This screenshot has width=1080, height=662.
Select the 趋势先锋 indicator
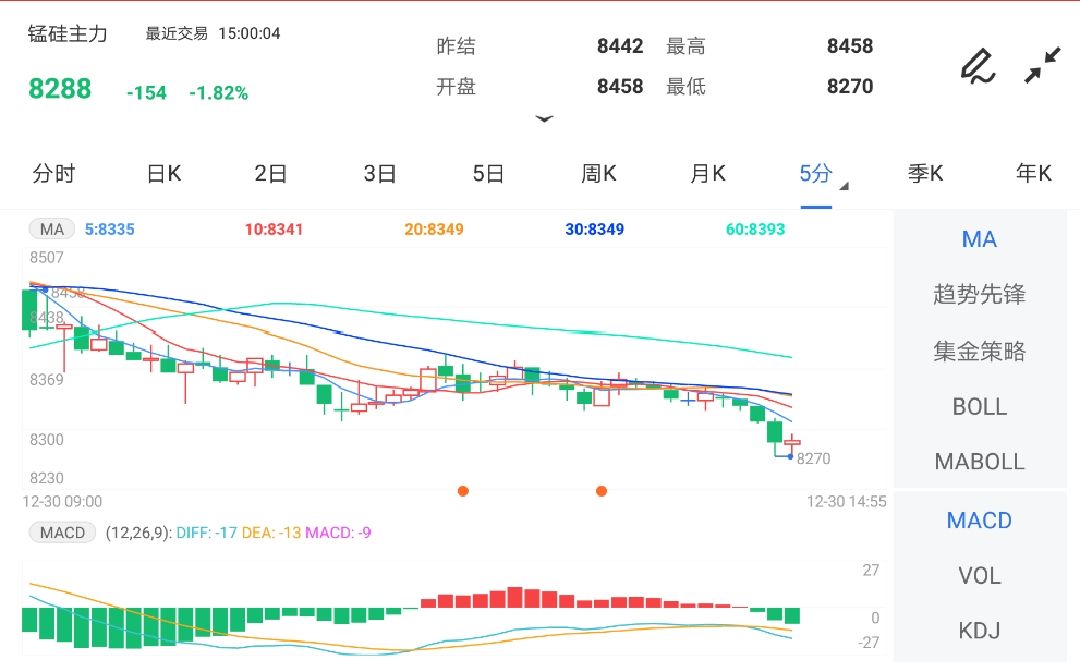[x=979, y=295]
